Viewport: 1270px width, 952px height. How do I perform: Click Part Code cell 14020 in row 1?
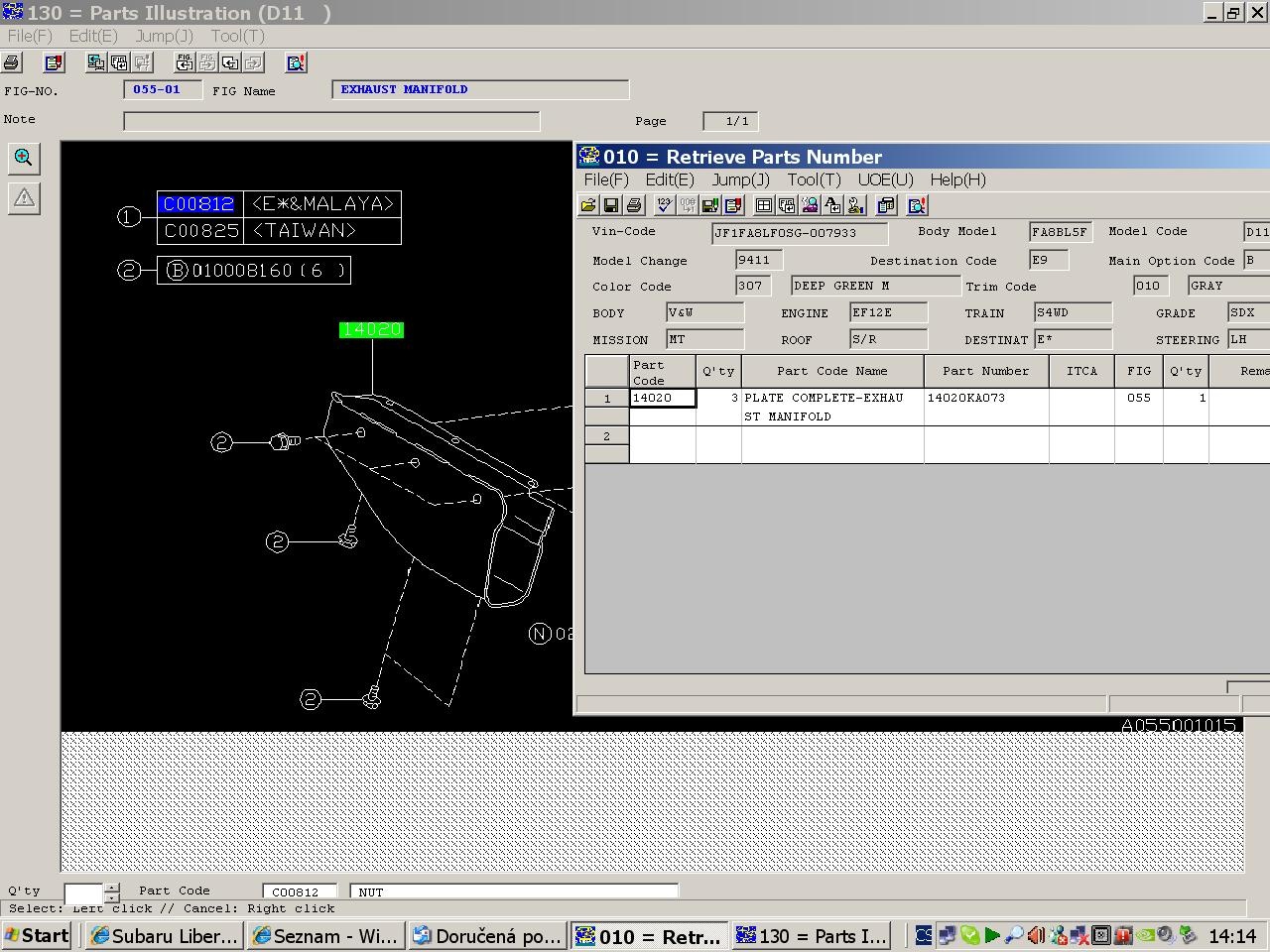663,398
